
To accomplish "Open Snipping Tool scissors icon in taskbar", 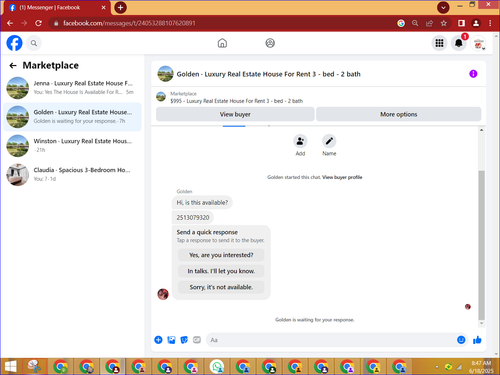I will [34, 367].
